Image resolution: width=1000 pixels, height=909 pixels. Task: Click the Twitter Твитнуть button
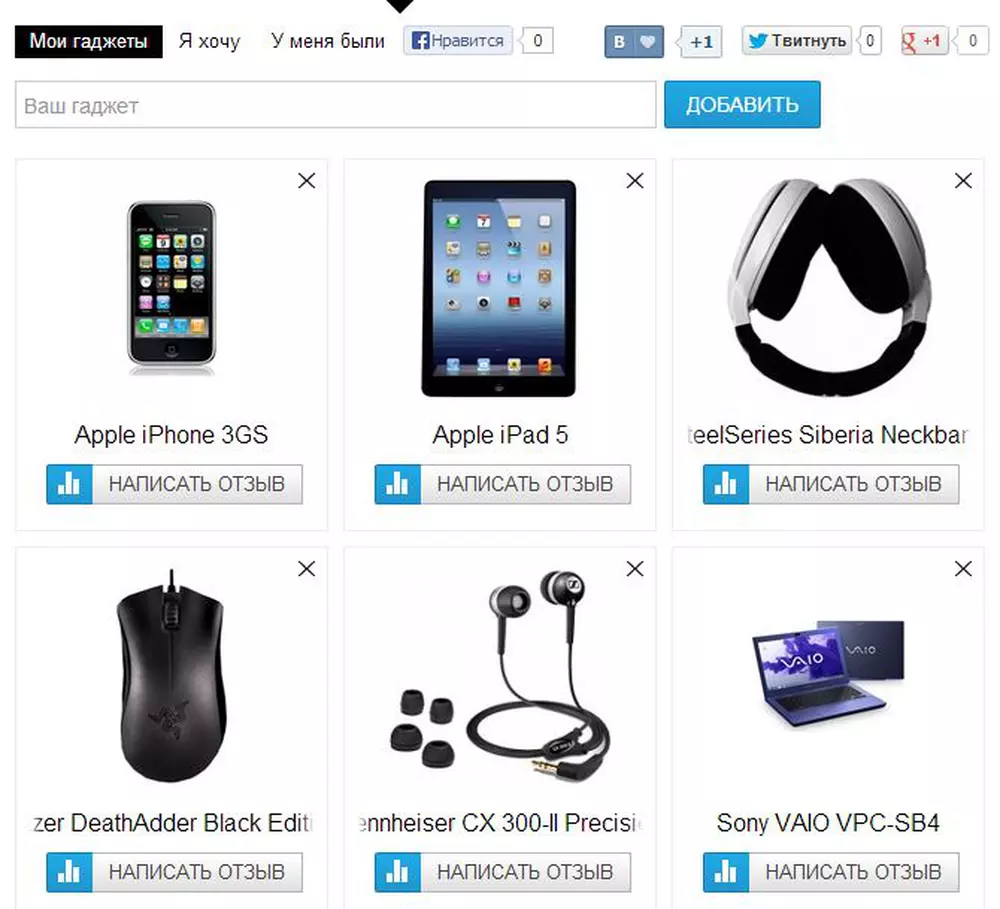[797, 41]
